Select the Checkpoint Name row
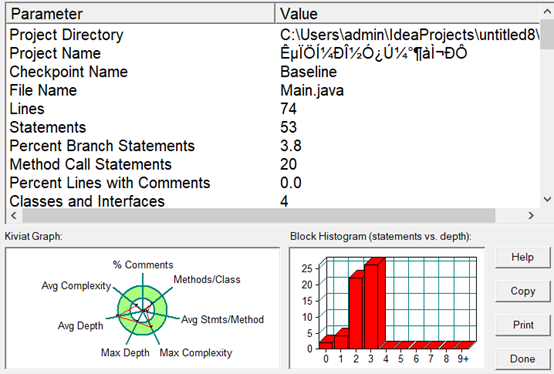Image resolution: width=554 pixels, height=374 pixels. (x=273, y=72)
